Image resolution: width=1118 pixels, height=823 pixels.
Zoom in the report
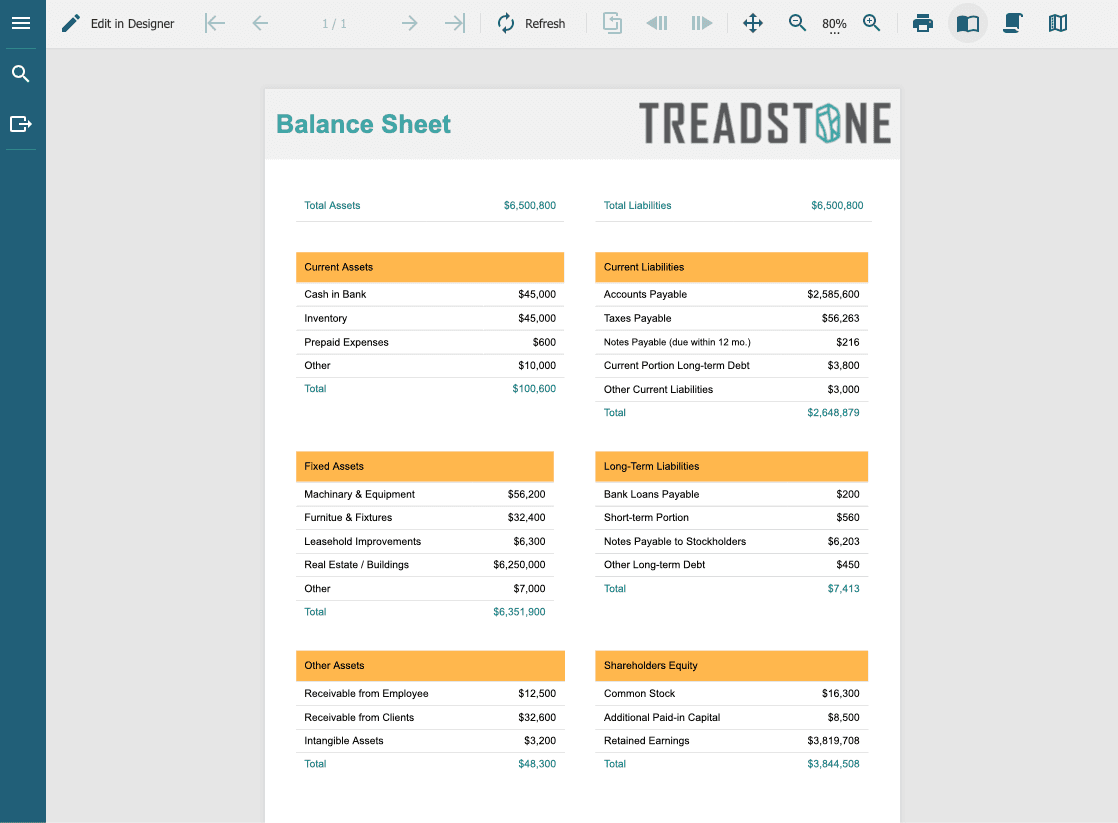point(871,24)
